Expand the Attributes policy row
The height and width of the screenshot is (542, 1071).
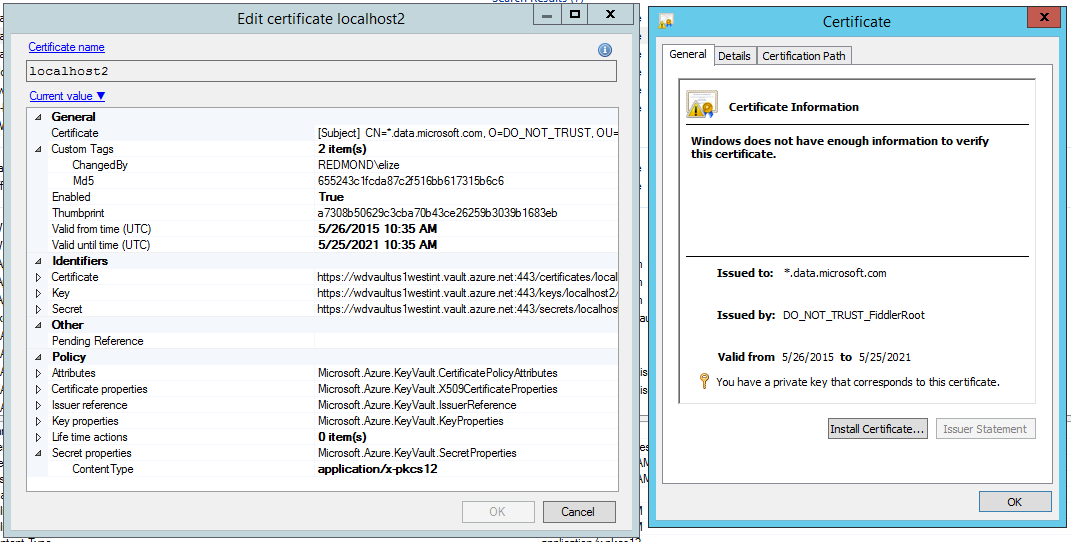[x=38, y=373]
